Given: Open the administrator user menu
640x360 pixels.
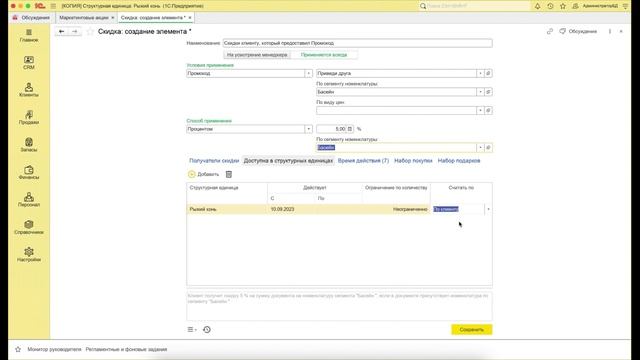Looking at the screenshot, I should 600,6.
